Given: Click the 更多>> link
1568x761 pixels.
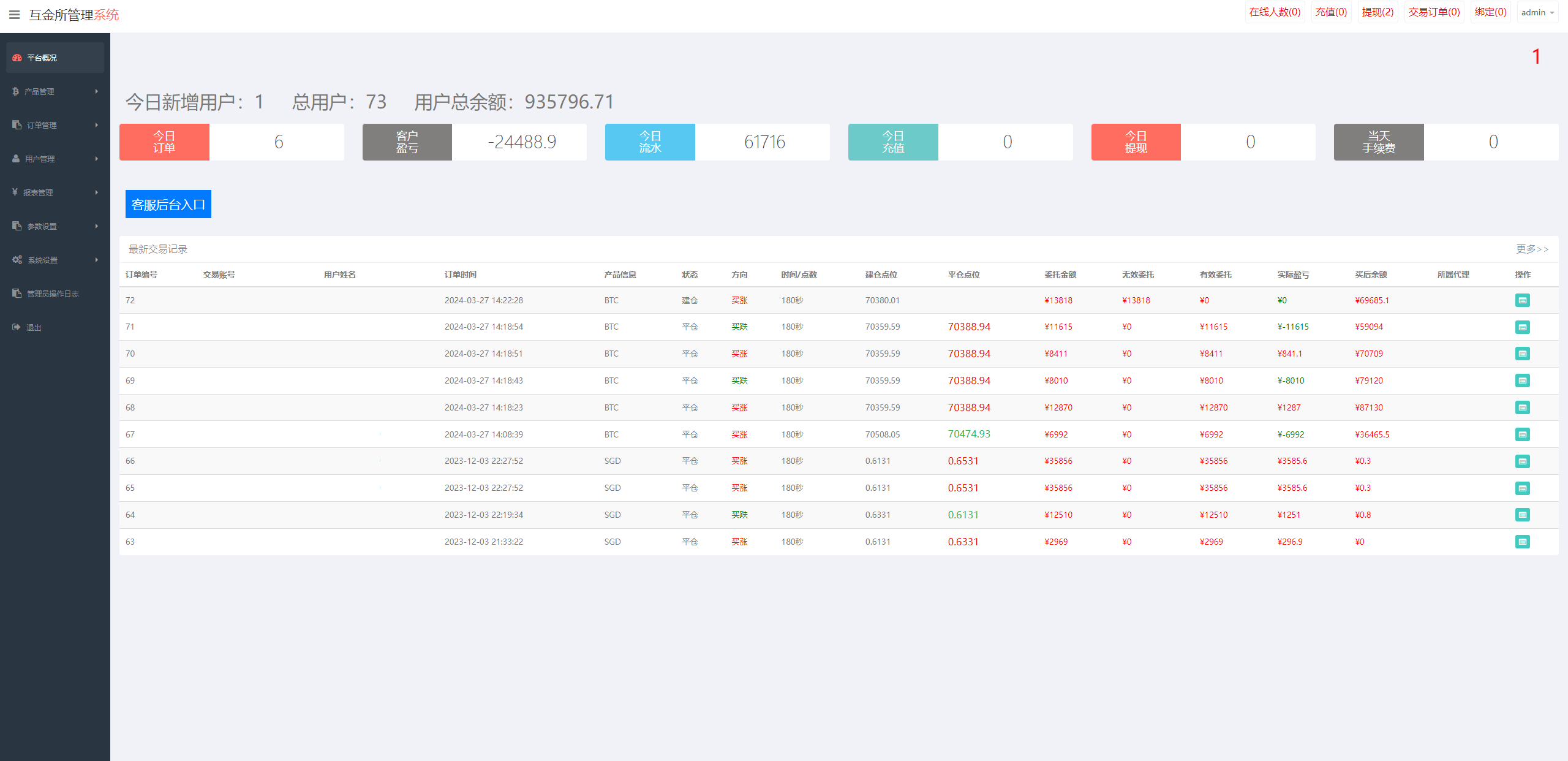Looking at the screenshot, I should 1532,249.
